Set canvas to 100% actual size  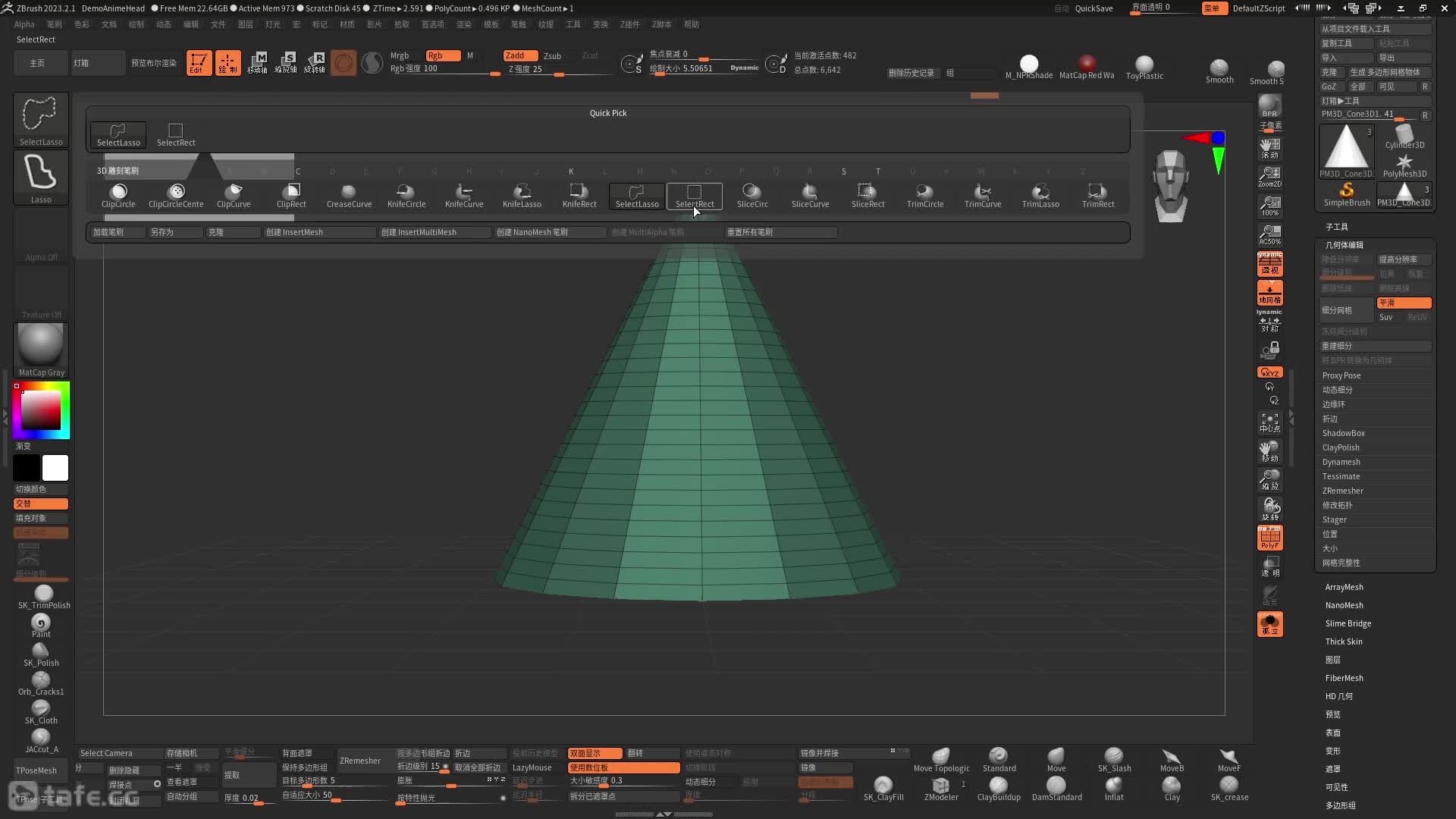tap(1269, 206)
